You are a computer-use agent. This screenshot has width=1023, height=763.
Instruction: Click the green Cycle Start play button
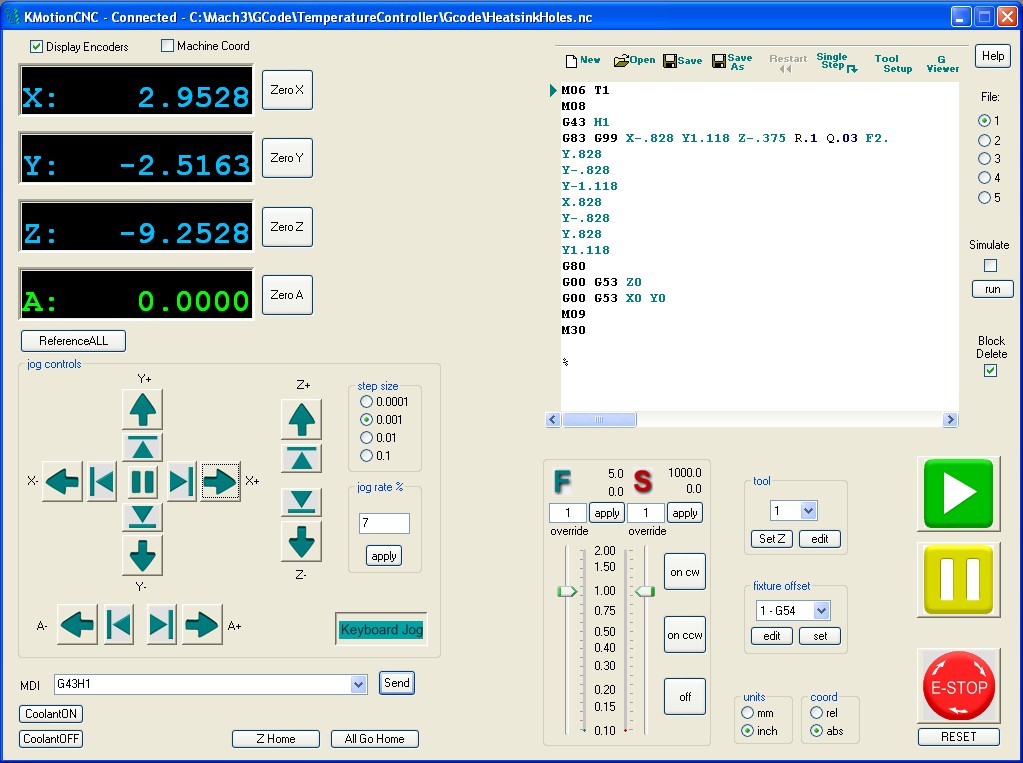959,493
